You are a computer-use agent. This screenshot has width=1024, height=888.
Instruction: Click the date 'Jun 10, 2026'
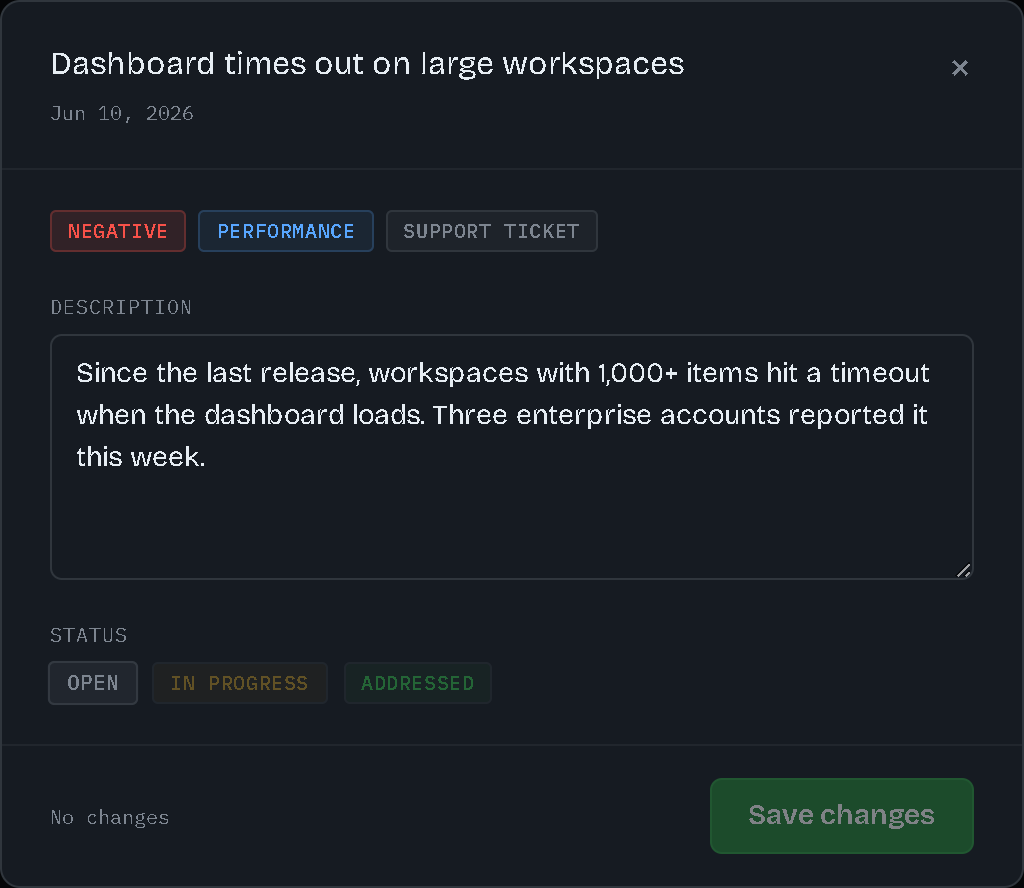[122, 114]
